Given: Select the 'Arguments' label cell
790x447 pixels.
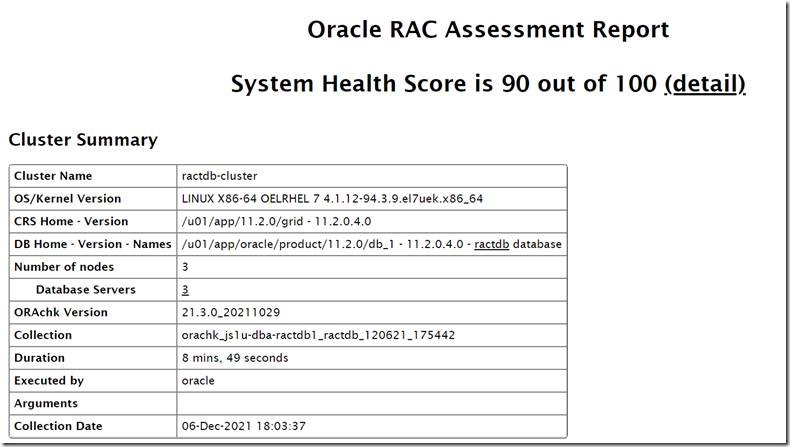Looking at the screenshot, I should pyautogui.click(x=93, y=403).
